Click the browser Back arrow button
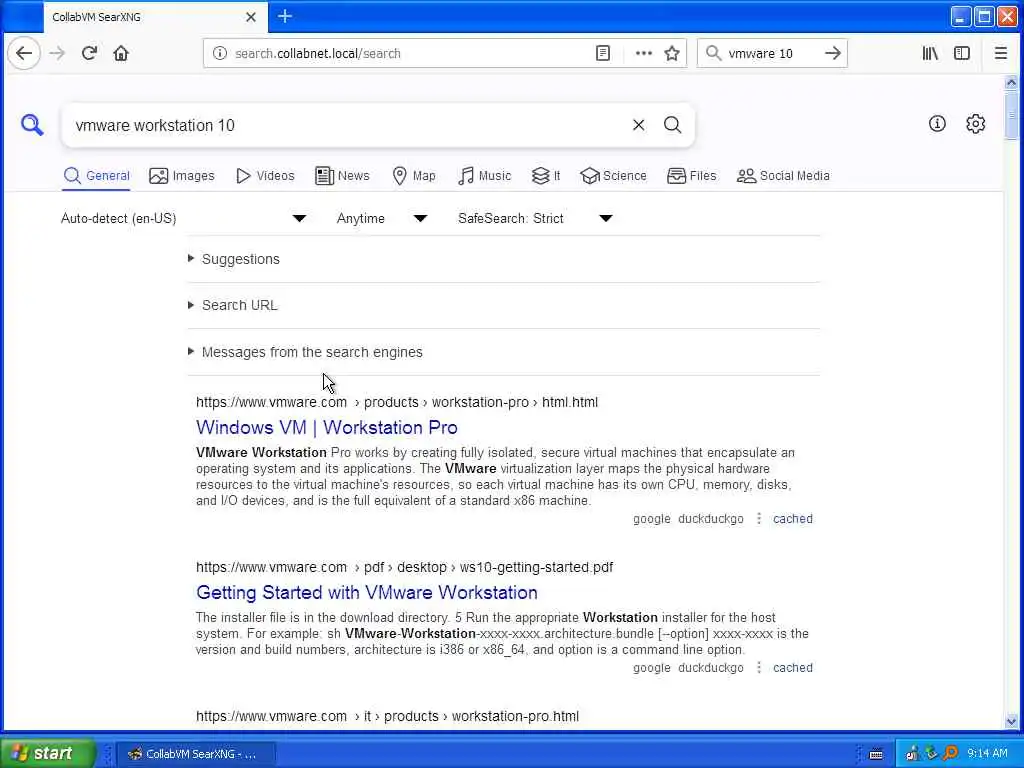The height and width of the screenshot is (768, 1024). pyautogui.click(x=24, y=54)
